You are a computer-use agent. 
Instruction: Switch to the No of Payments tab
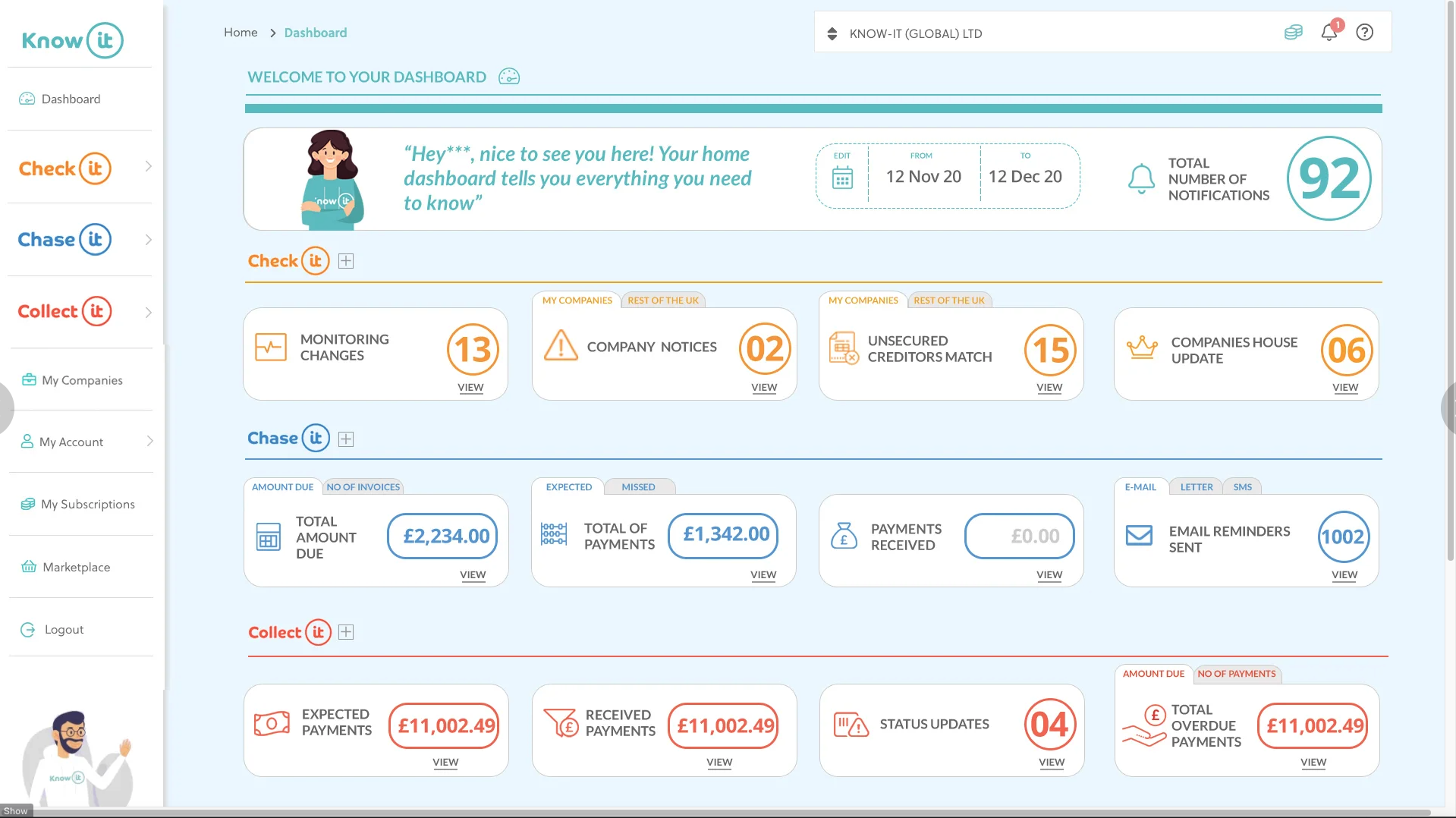click(1237, 674)
